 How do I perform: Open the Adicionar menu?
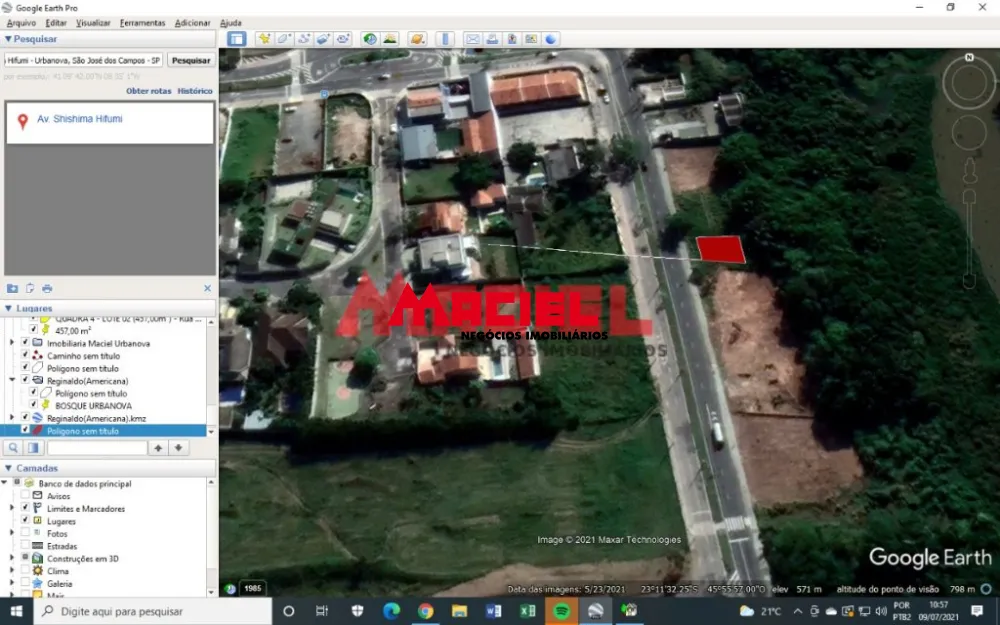(x=192, y=22)
